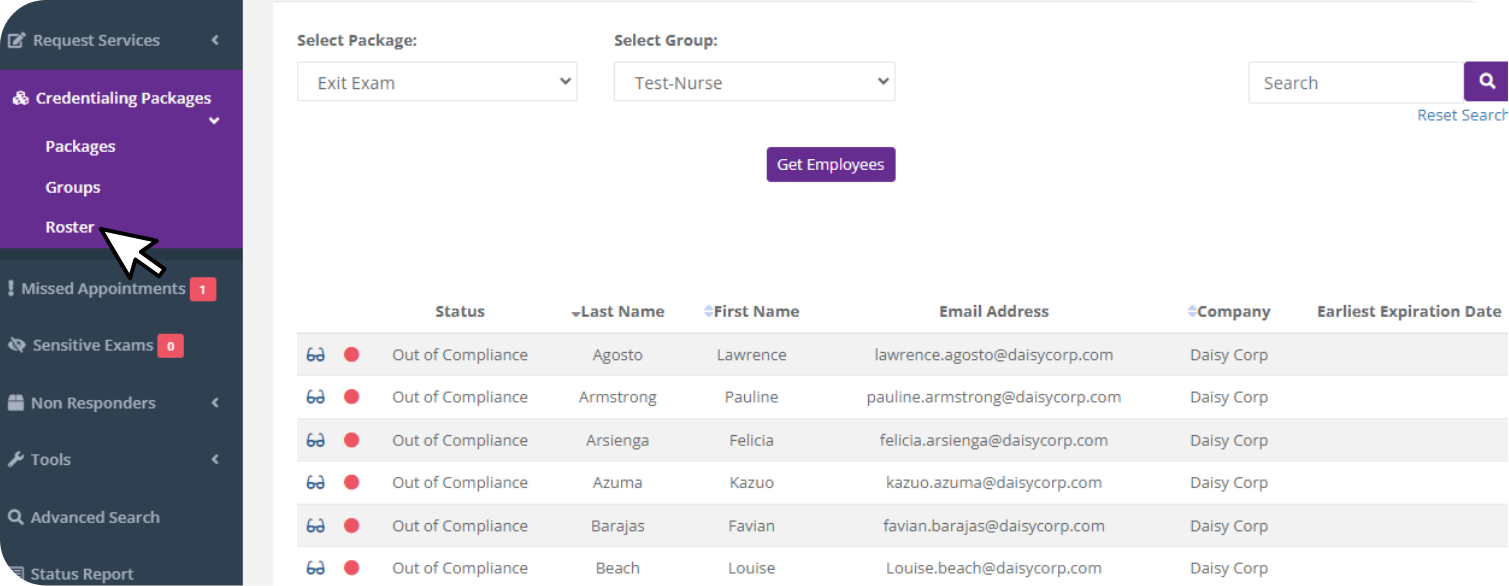Click the purple search magnifier button
Image resolution: width=1509 pixels, height=586 pixels.
coord(1487,82)
